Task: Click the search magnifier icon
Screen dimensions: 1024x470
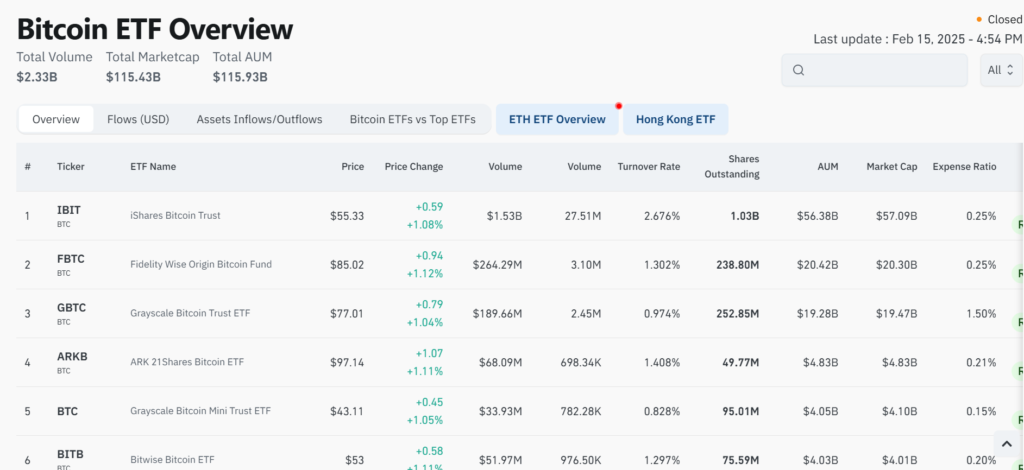Action: [798, 70]
